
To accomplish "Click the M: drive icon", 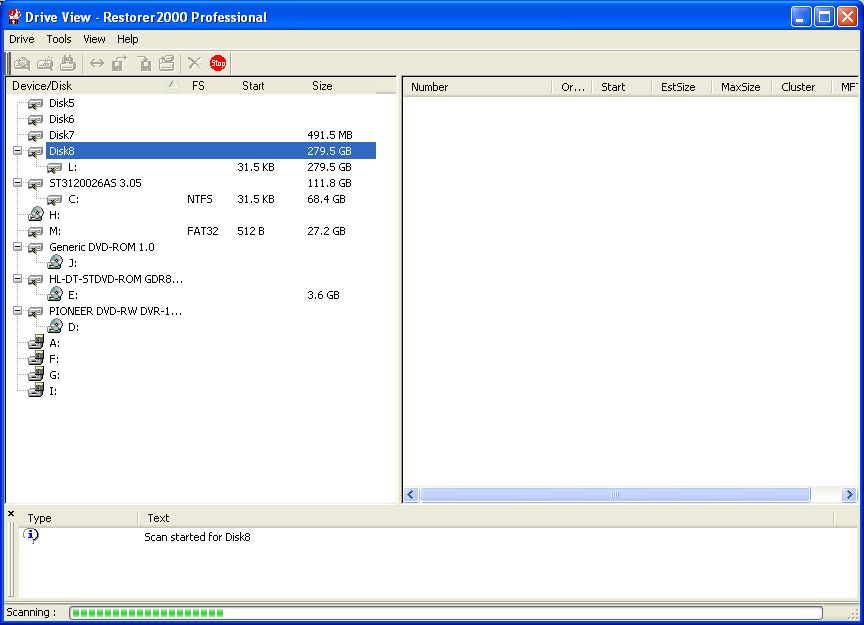I will coord(35,231).
